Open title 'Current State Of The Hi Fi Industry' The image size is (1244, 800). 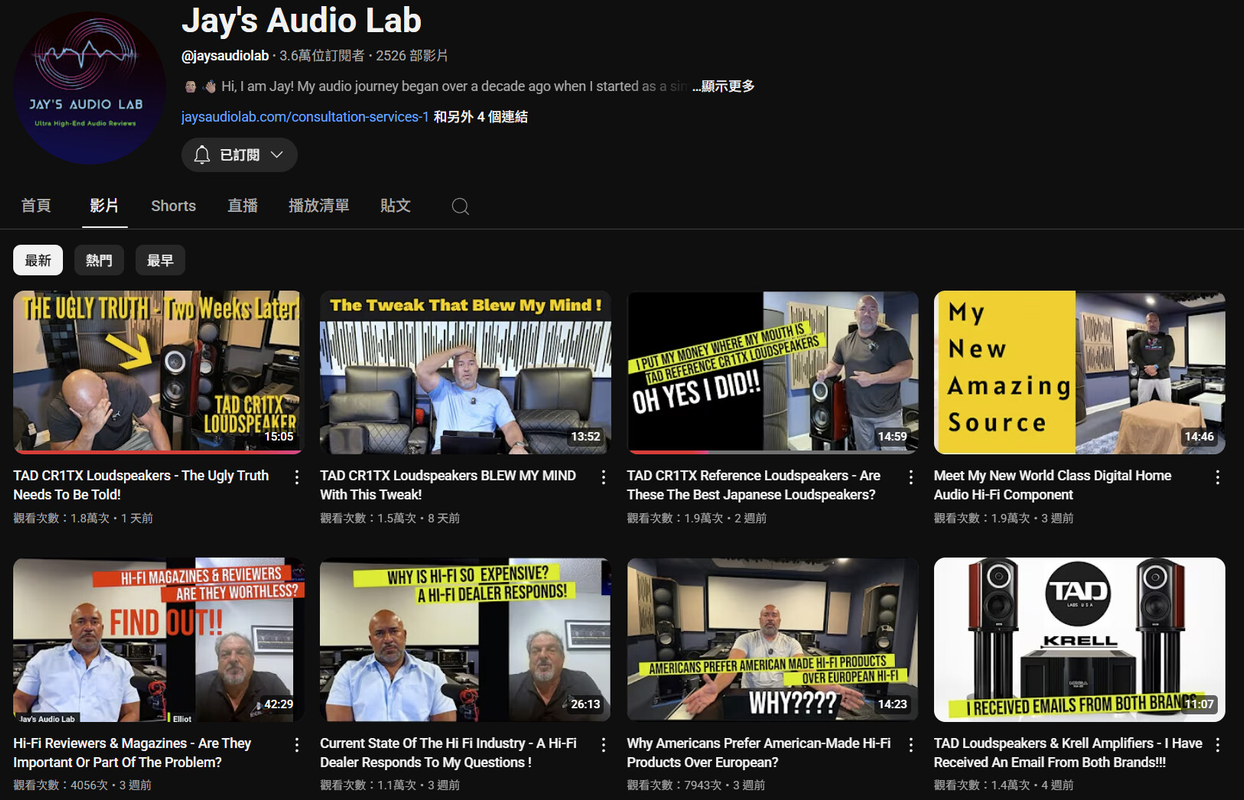coord(448,753)
